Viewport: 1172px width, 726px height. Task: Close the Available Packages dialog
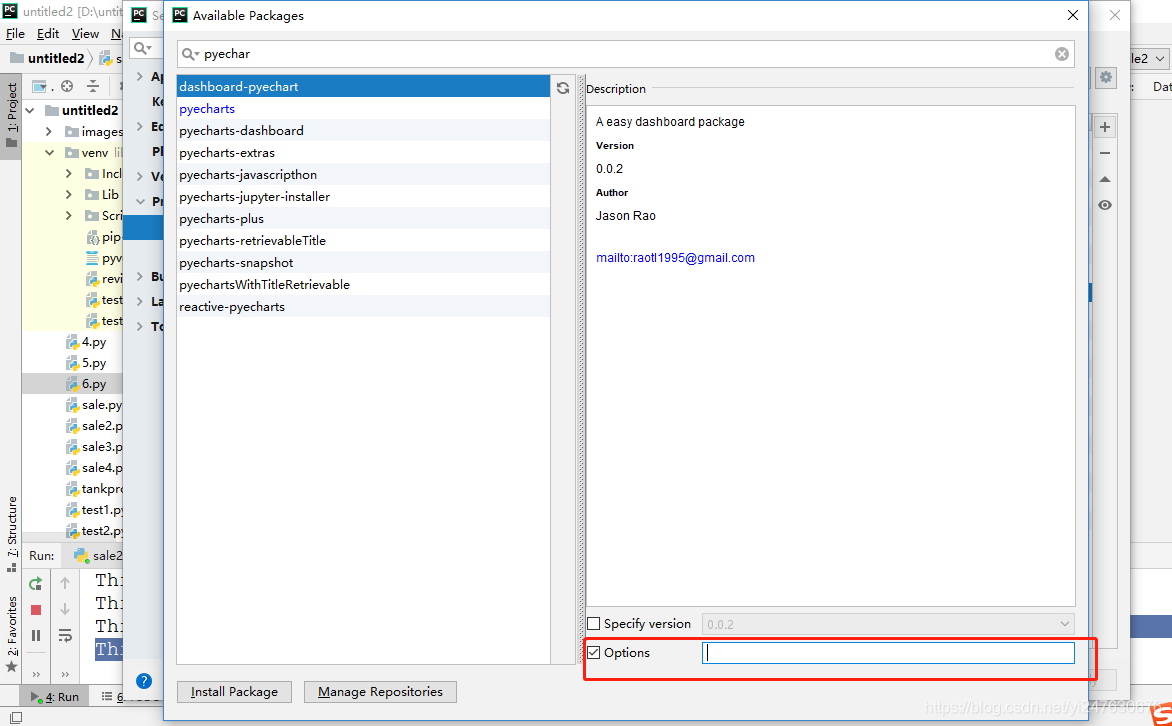point(1073,15)
